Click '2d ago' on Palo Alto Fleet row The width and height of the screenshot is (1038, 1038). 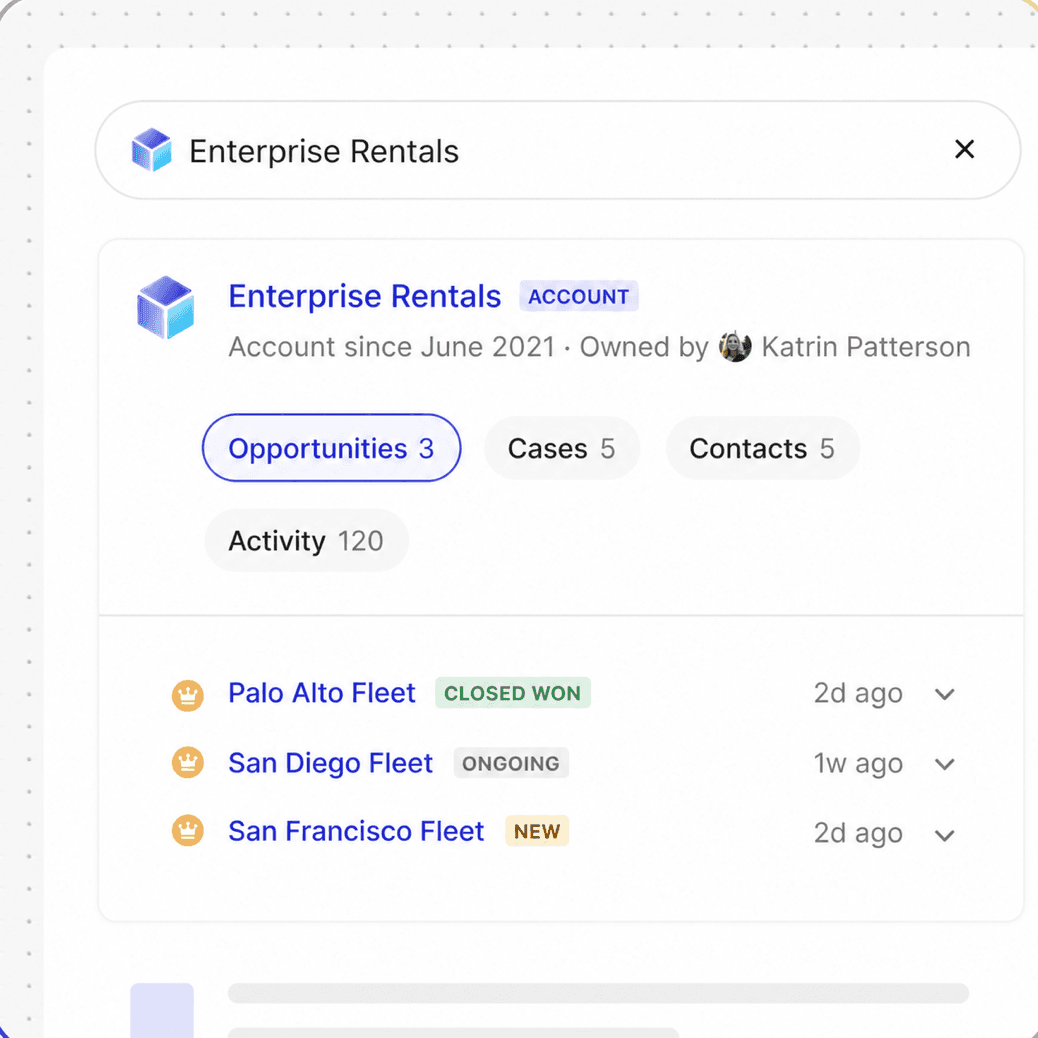[858, 694]
